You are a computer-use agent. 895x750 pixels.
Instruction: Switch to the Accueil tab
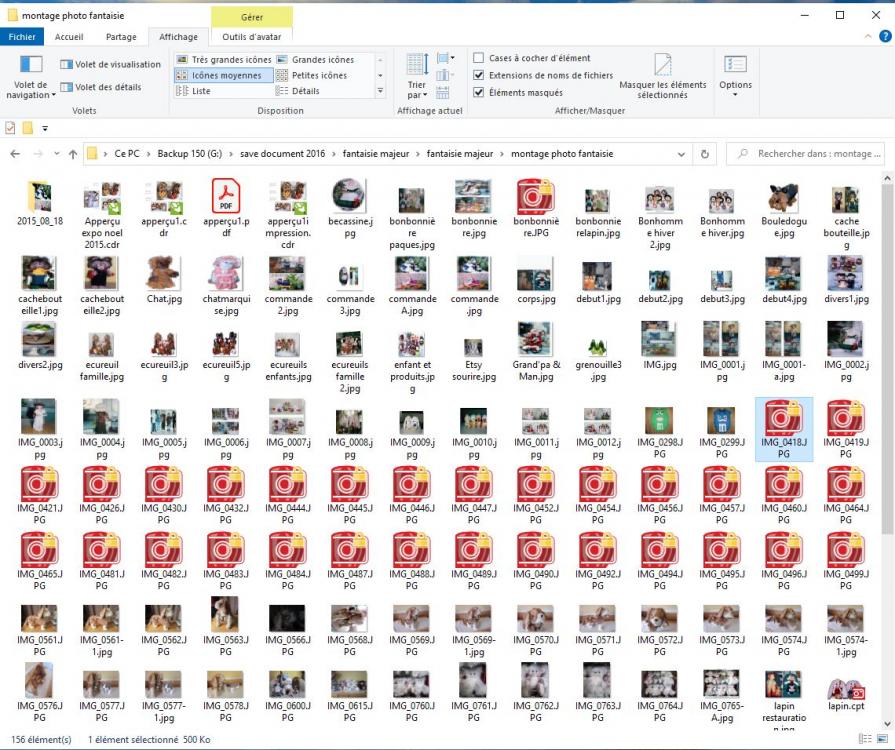point(69,37)
